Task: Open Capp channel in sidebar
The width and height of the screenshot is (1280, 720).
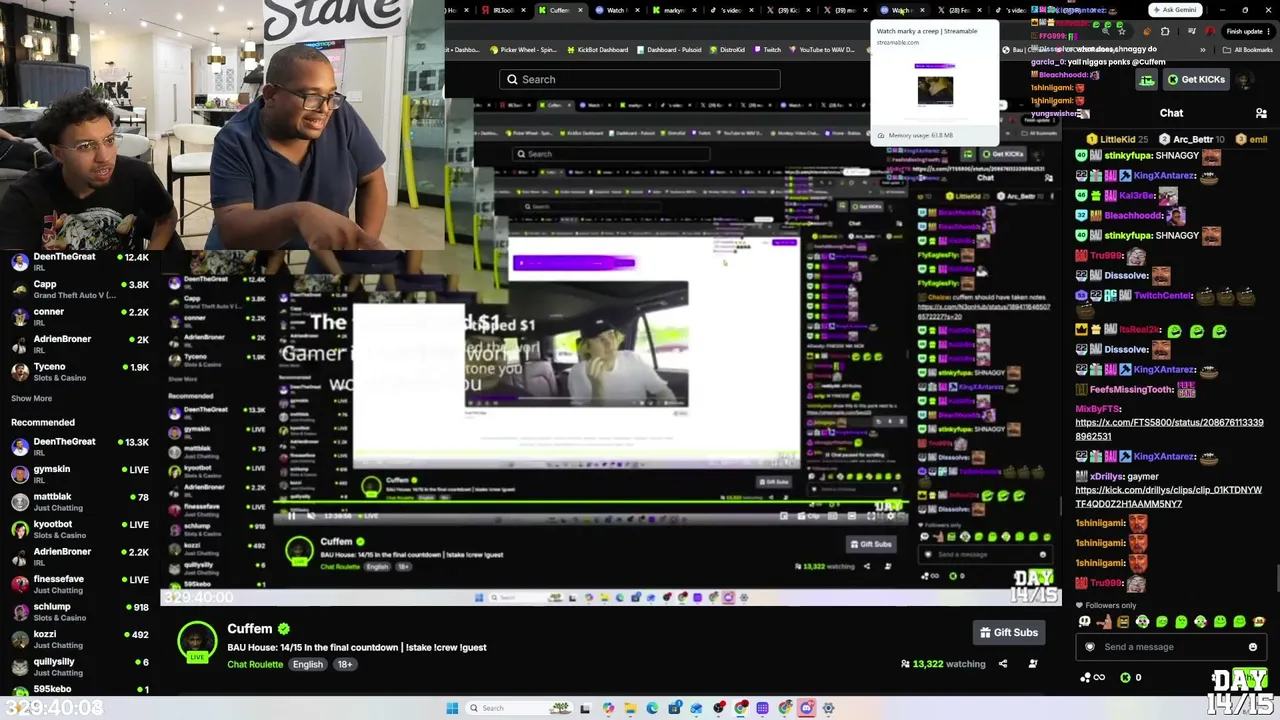Action: tap(80, 289)
